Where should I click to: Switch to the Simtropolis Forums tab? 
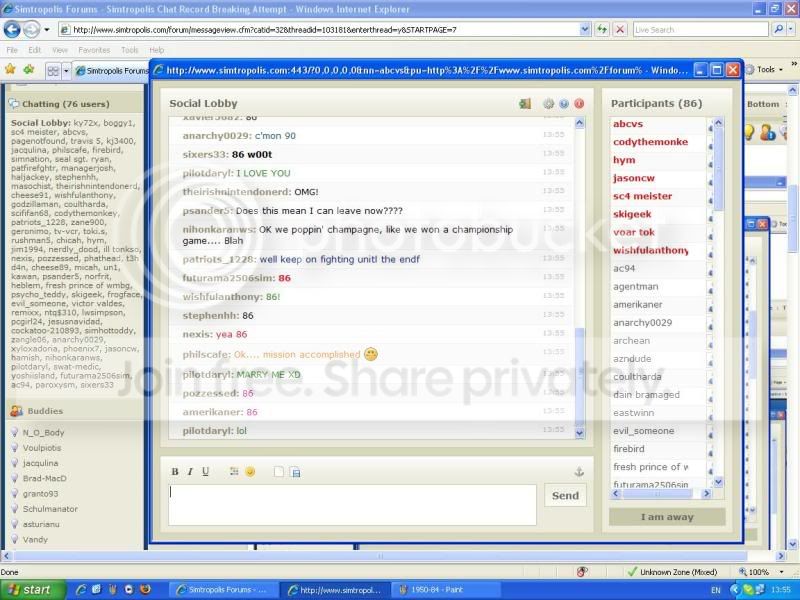click(111, 71)
